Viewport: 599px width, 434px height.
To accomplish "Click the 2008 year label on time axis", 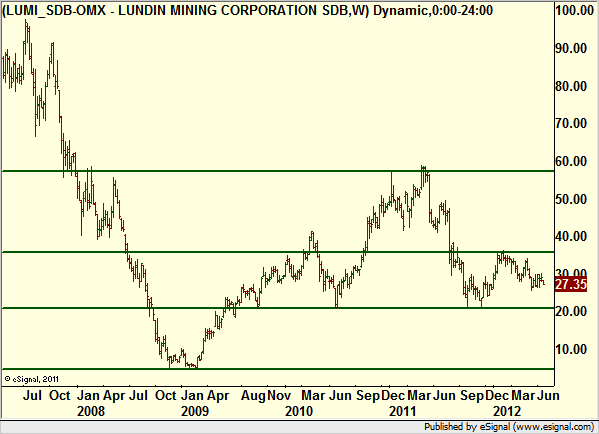I will pos(91,411).
